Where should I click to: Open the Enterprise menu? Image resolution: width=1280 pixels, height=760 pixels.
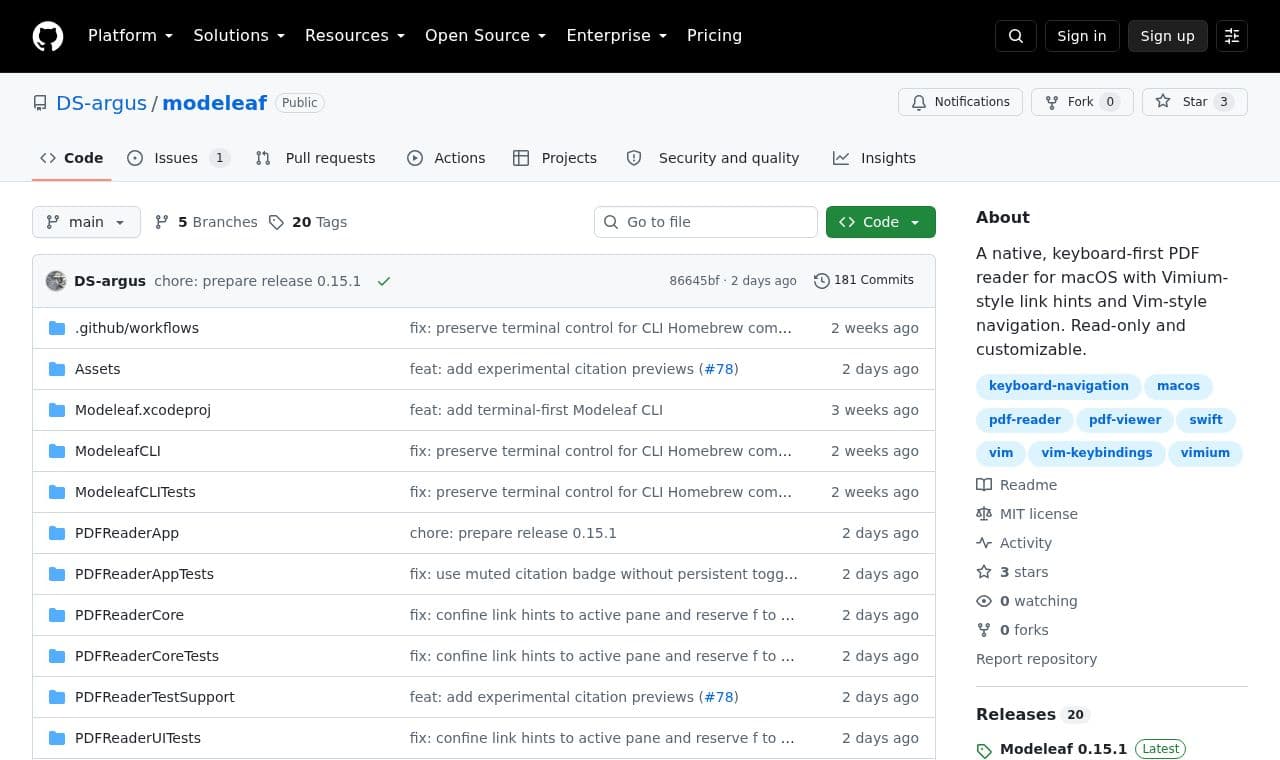pyautogui.click(x=617, y=36)
